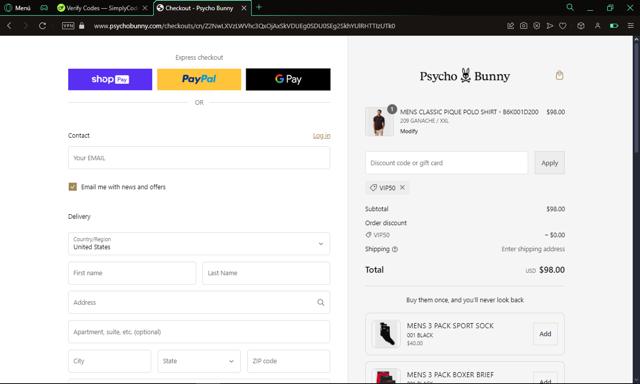640x384 pixels.
Task: Remove the VIP50 discount code
Action: click(x=402, y=187)
